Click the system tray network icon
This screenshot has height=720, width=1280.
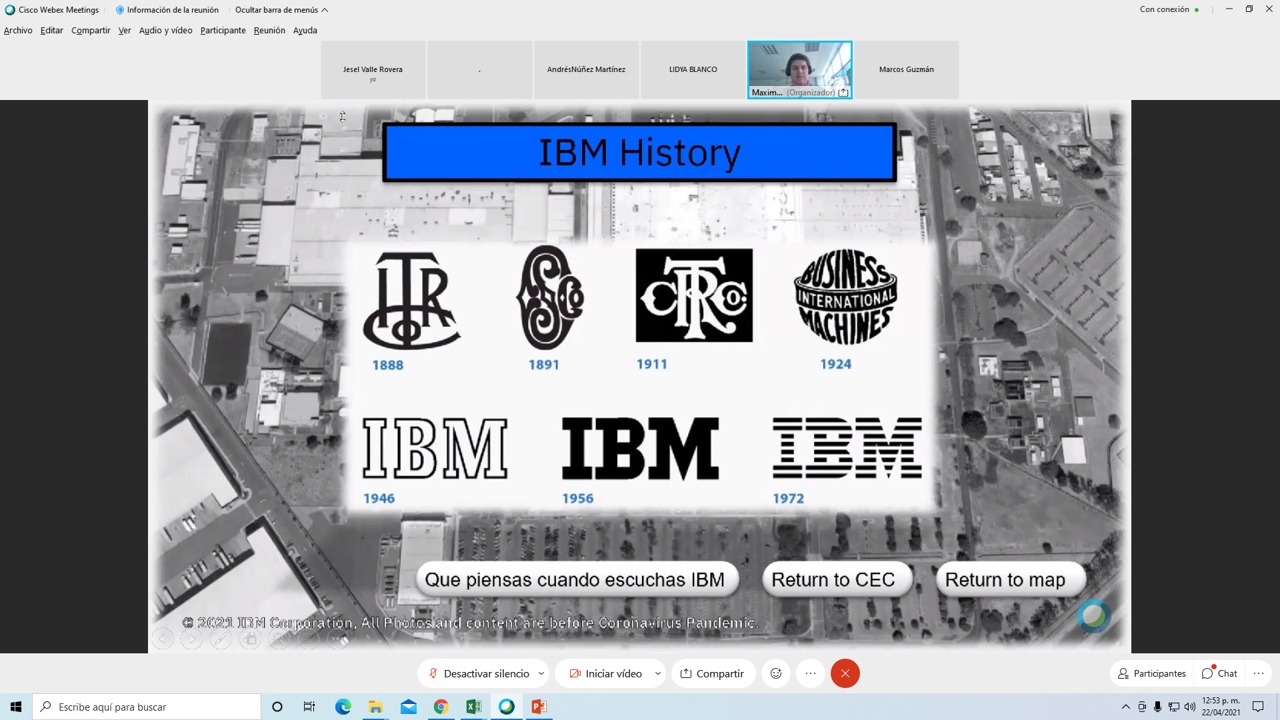point(1174,707)
